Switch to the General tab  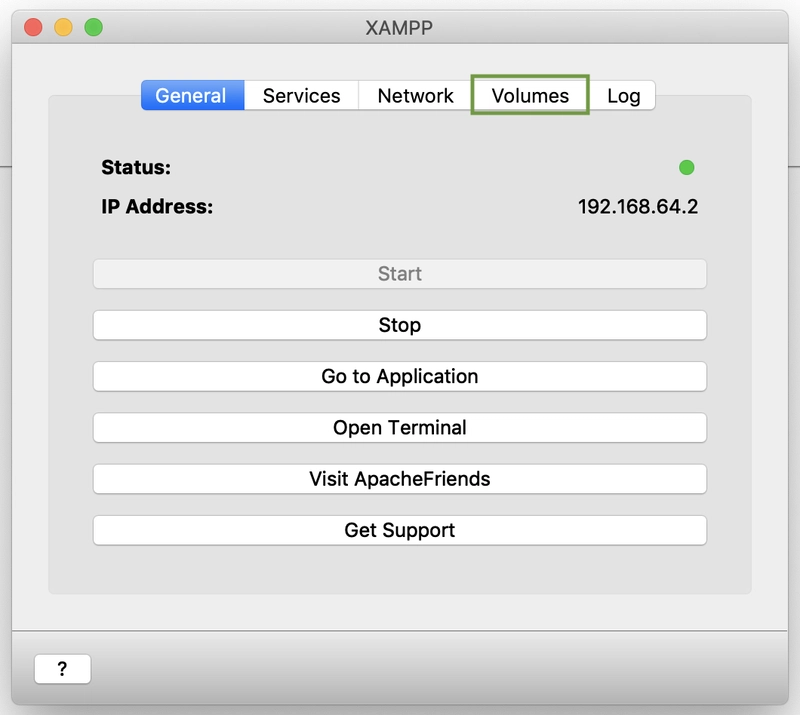[x=192, y=95]
